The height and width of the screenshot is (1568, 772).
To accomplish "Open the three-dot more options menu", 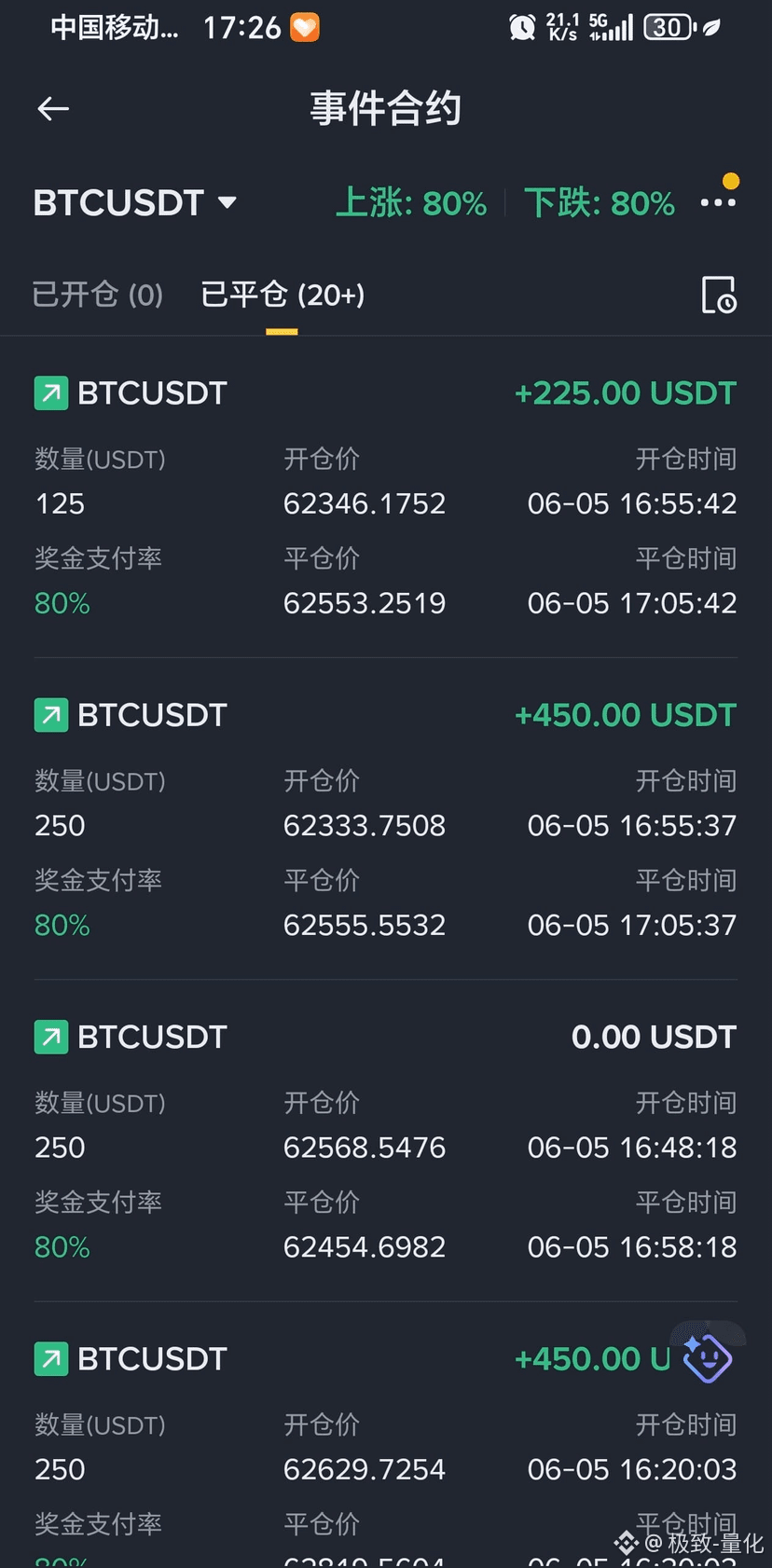I will [718, 202].
